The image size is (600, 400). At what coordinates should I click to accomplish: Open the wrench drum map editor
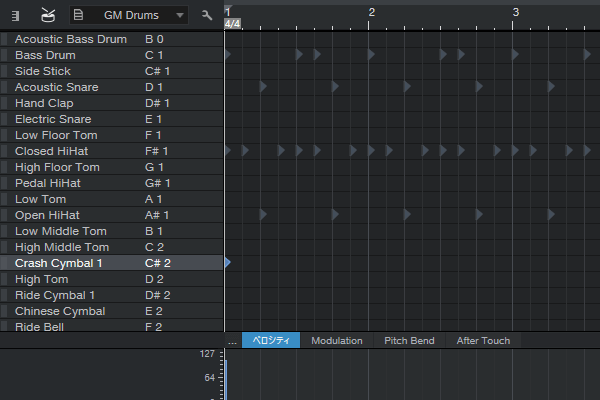coord(207,16)
